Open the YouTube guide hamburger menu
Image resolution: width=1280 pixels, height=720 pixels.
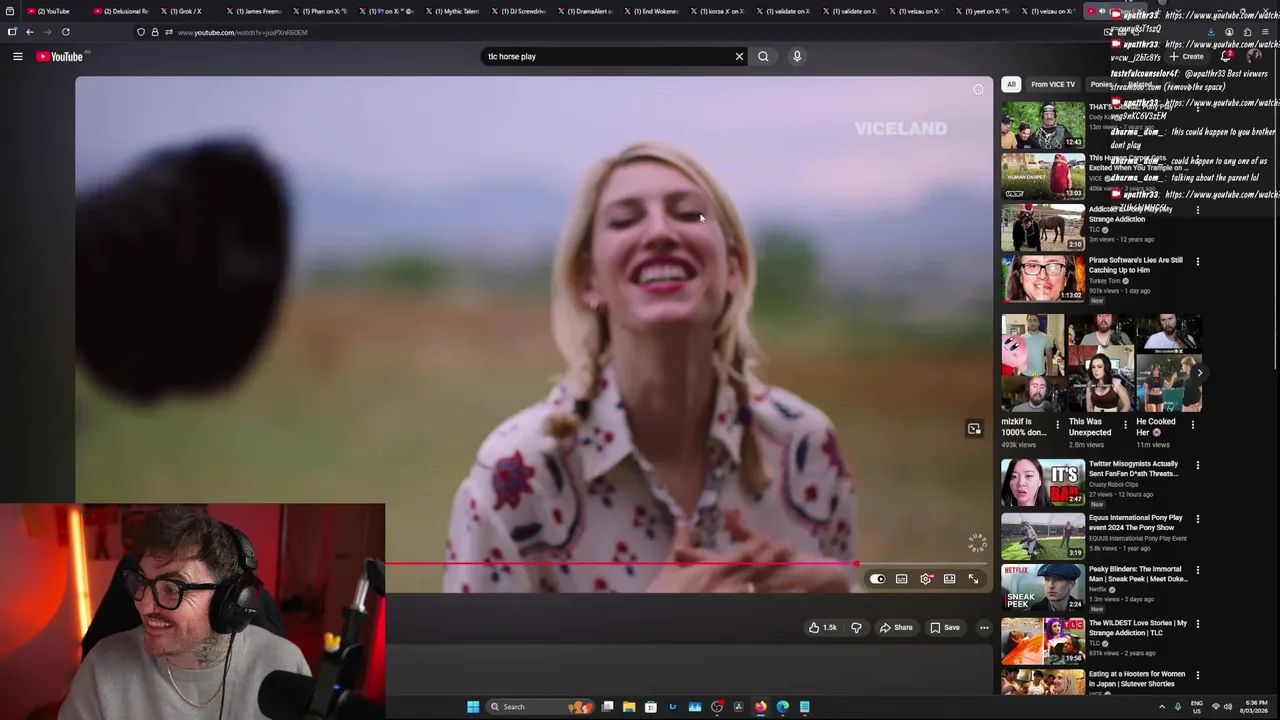(17, 56)
